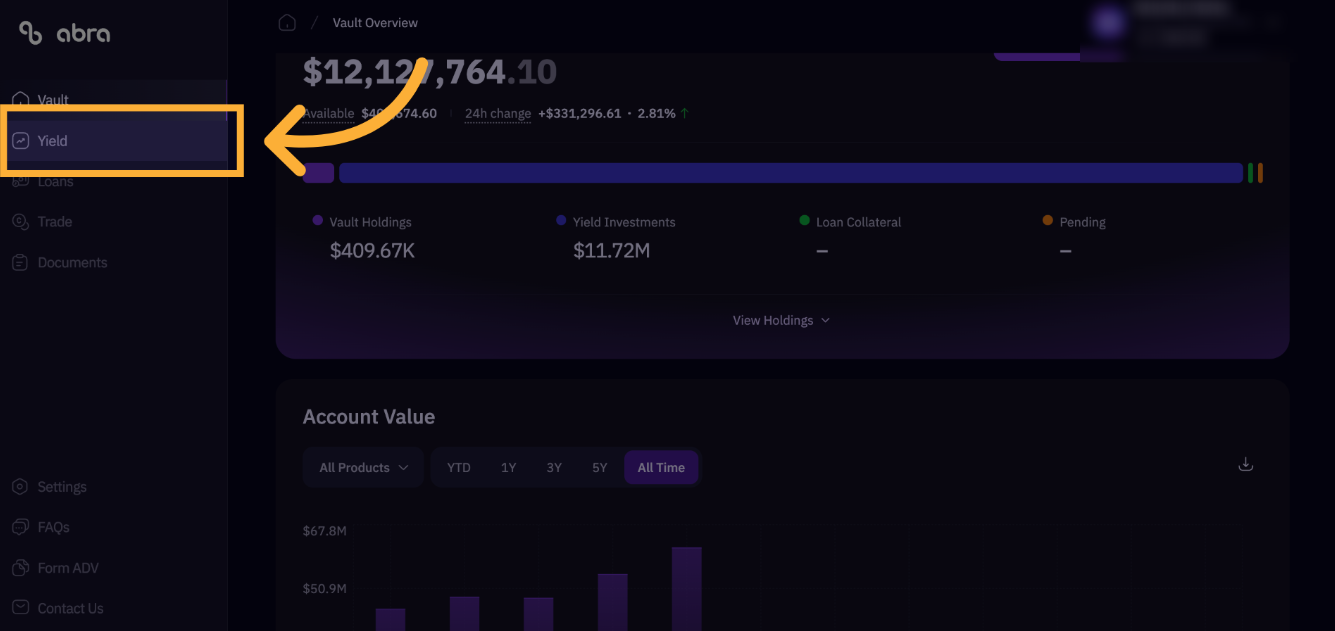This screenshot has height=631, width=1335.
Task: Click the abra logo
Action: click(64, 33)
